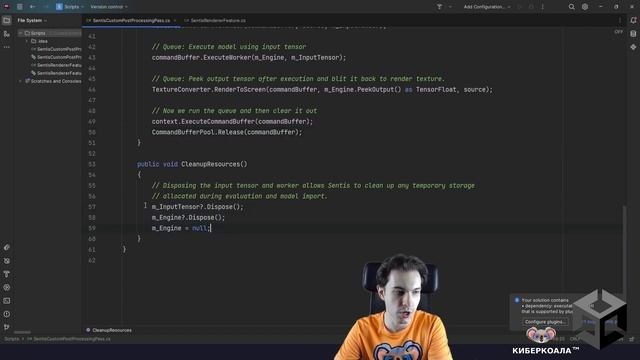640x360 pixels.
Task: Open the File System view selector
Action: 32,20
